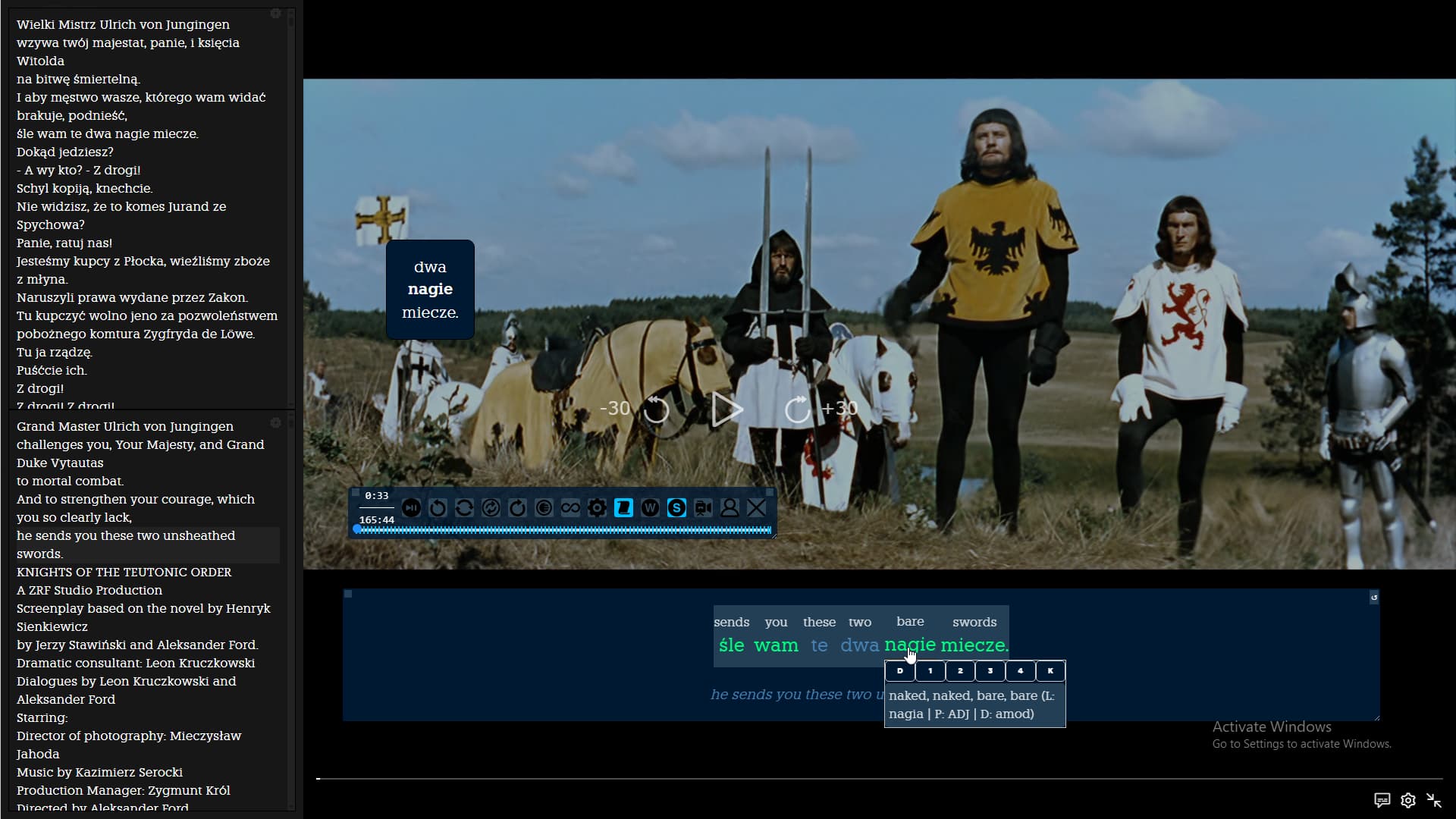Open Polish transcript panel gear options
This screenshot has width=1456, height=819.
tap(275, 14)
